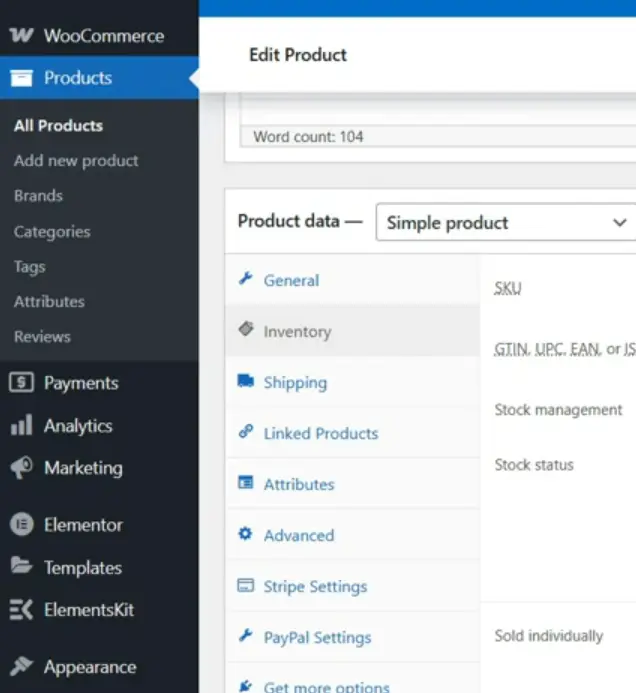Click the Linked Products chain icon
Viewport: 636px width, 693px height.
[246, 431]
